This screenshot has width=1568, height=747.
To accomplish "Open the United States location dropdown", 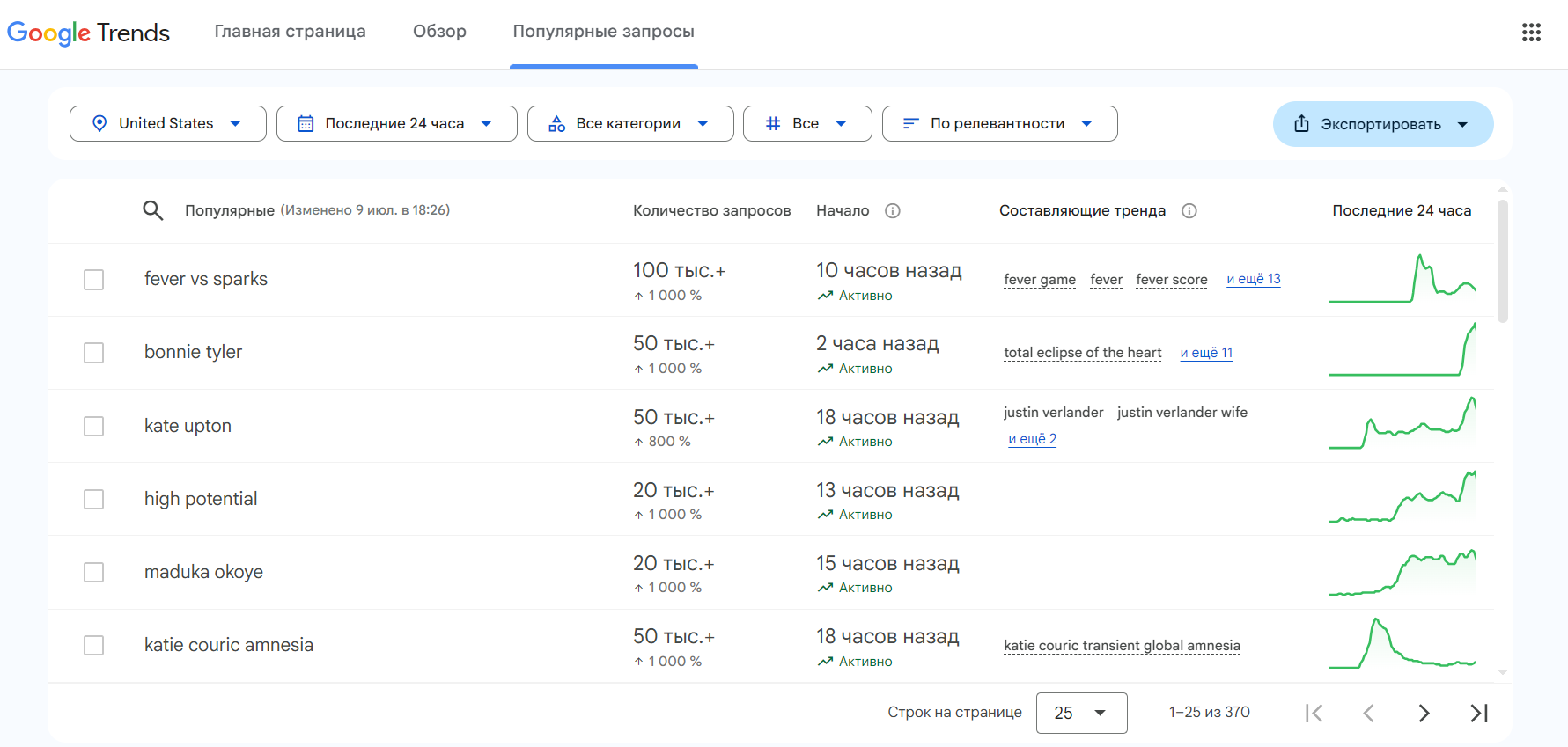I will 168,124.
